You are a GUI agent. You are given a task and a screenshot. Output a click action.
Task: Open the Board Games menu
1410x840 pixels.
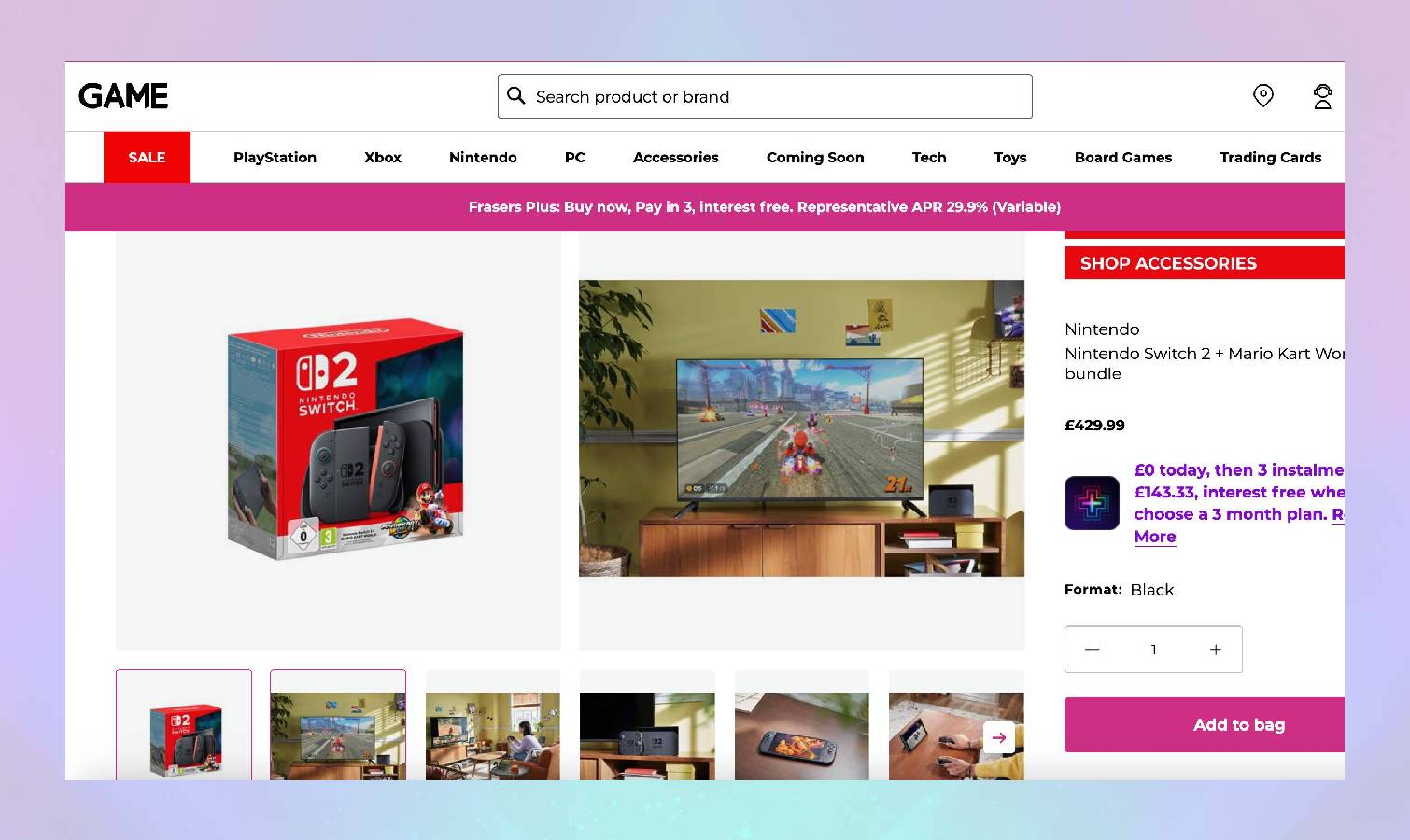(x=1123, y=157)
